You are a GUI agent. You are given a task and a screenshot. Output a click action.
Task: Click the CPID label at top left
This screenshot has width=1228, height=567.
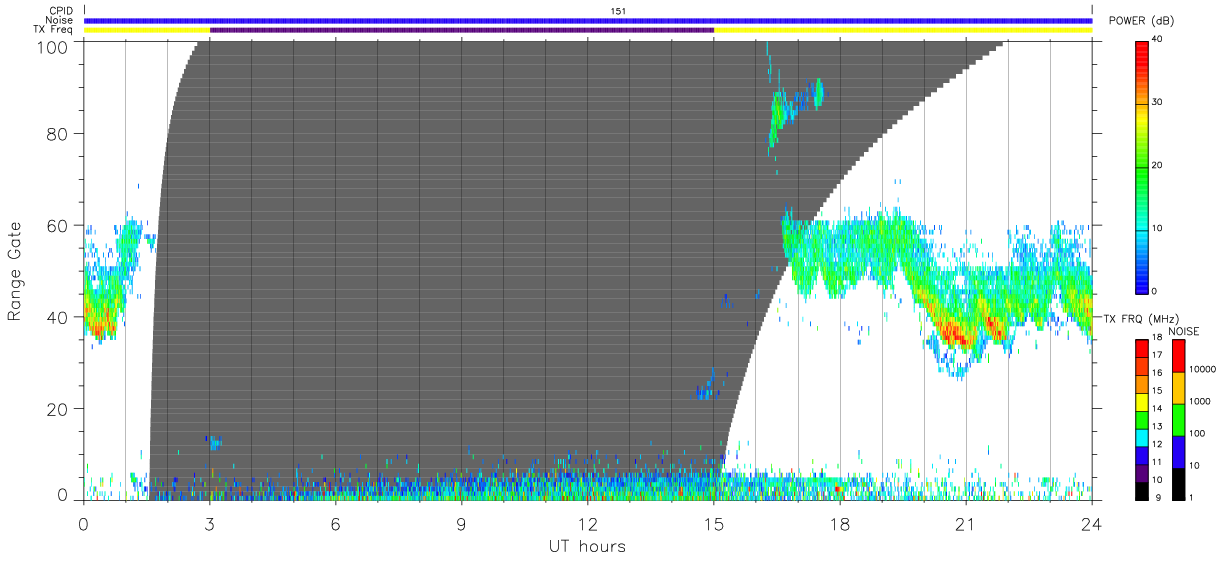[x=61, y=11]
